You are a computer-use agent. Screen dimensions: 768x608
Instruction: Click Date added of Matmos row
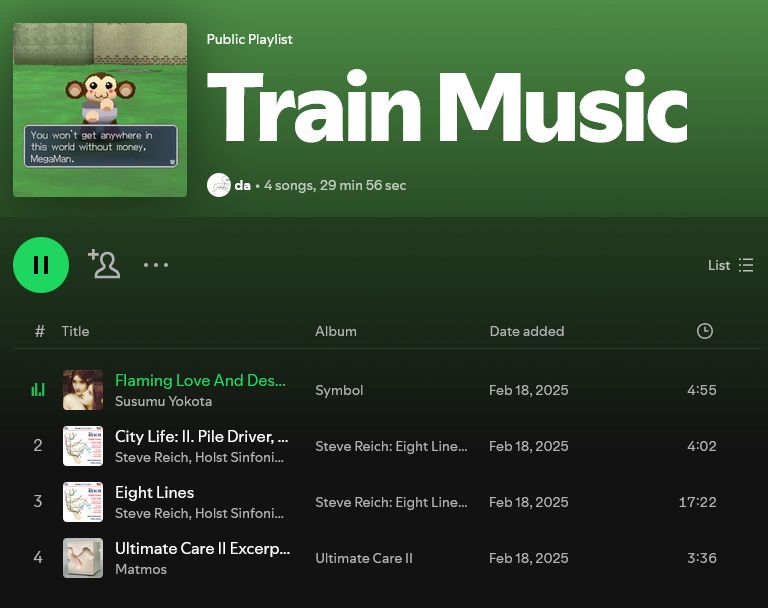pos(528,559)
